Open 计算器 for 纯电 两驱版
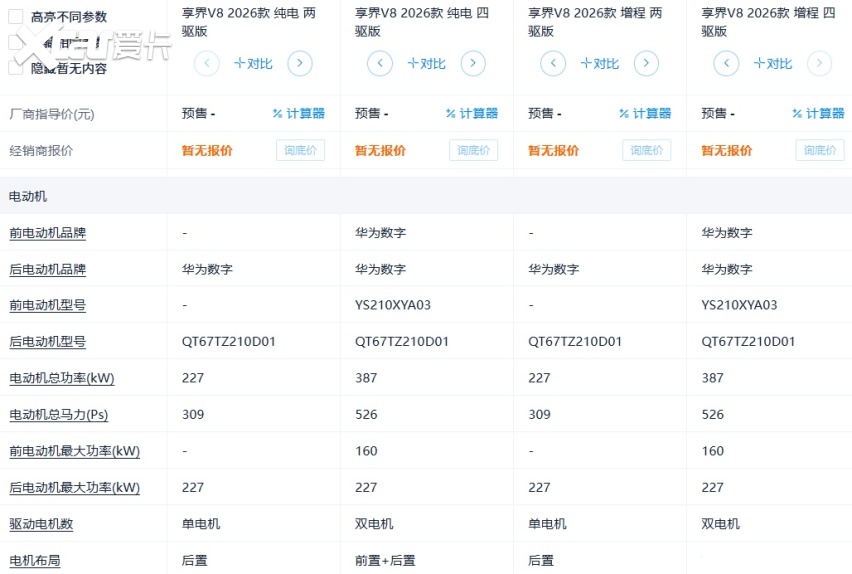 point(299,113)
